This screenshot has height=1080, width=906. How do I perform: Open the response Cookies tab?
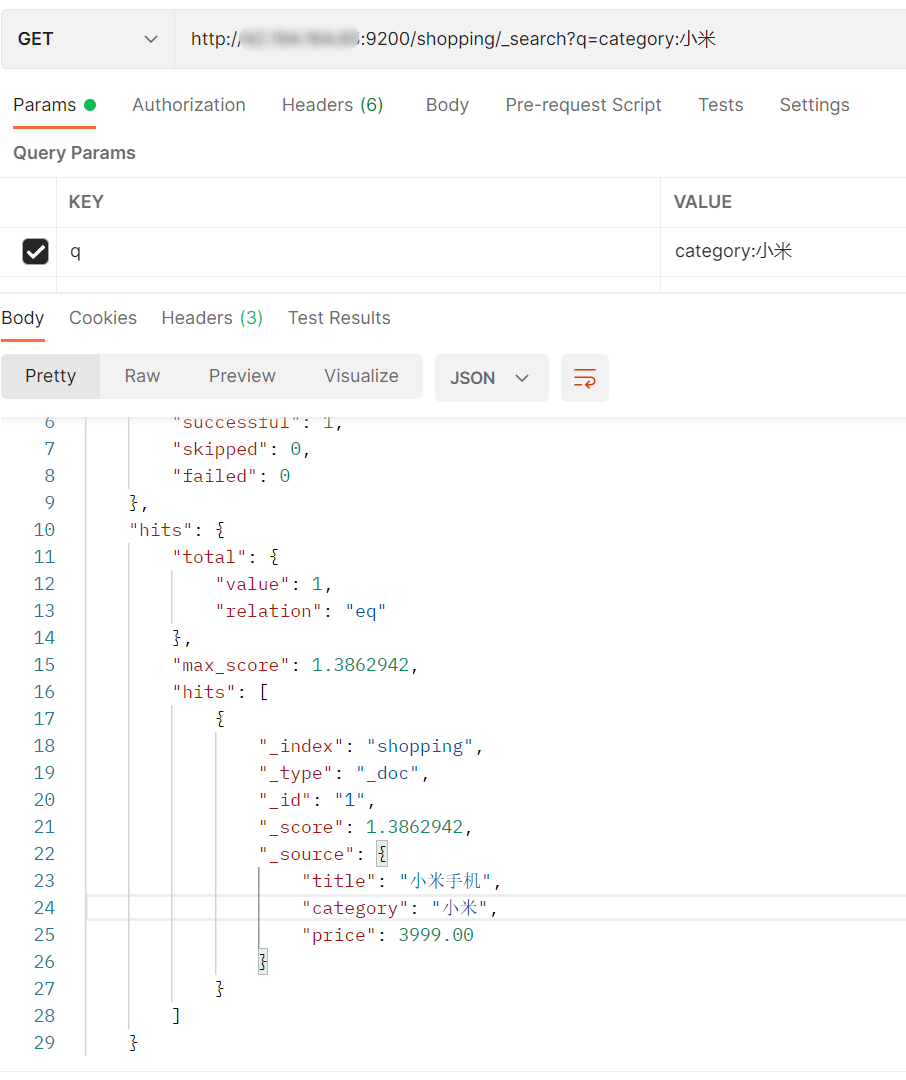coord(103,318)
